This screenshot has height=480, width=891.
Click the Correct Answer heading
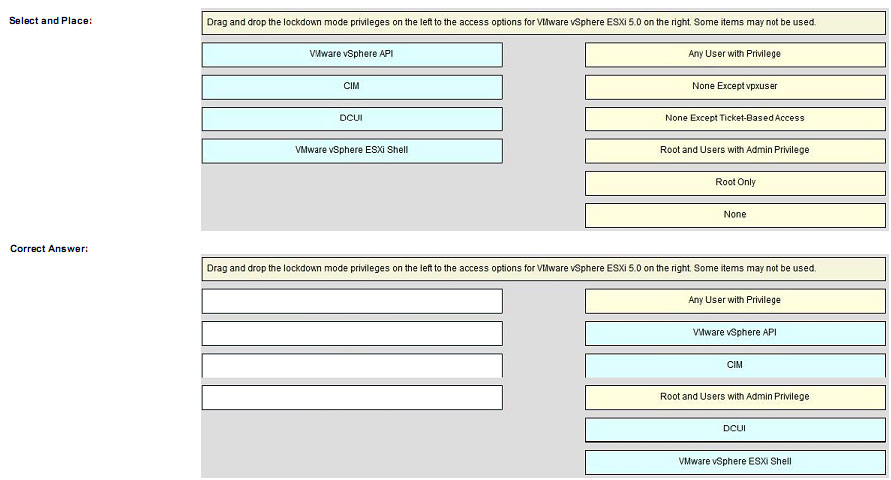pos(49,249)
